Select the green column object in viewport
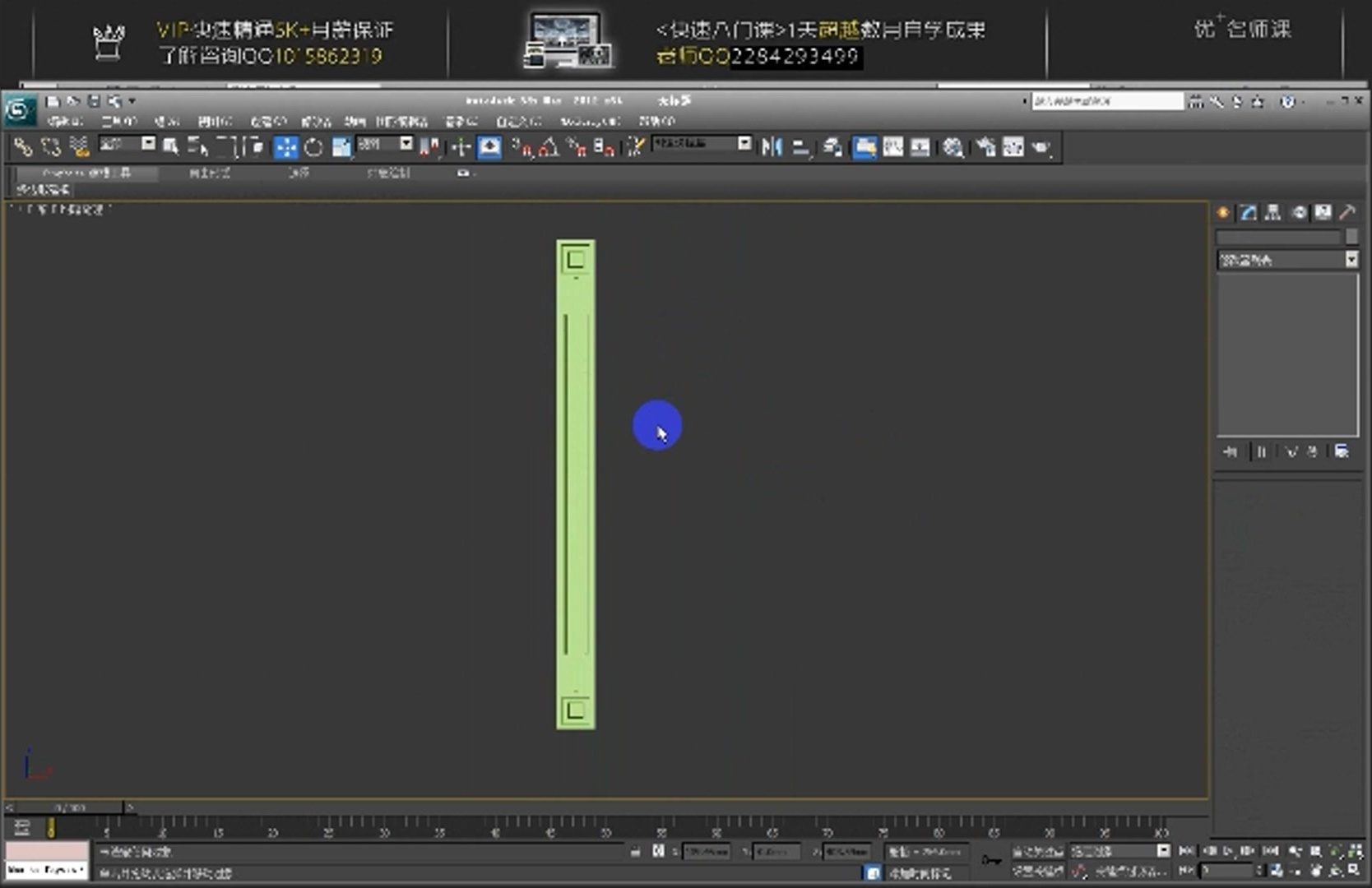Image resolution: width=1372 pixels, height=888 pixels. (576, 484)
